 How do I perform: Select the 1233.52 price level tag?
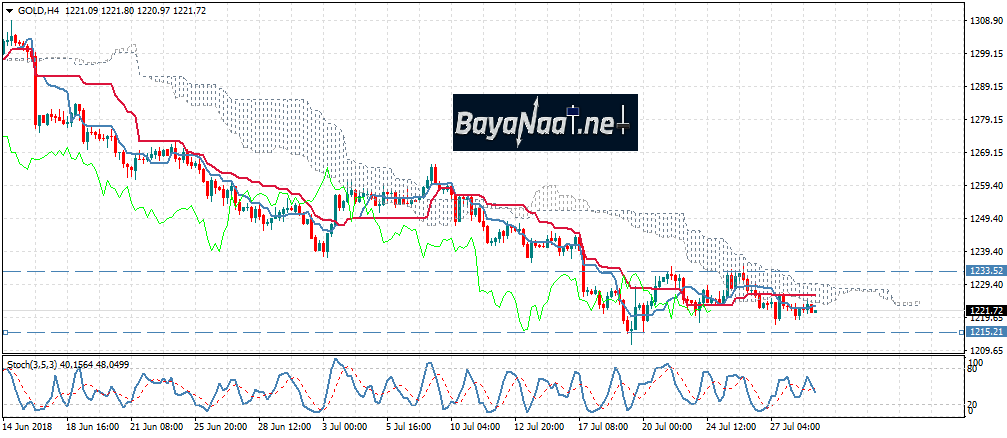tap(983, 271)
